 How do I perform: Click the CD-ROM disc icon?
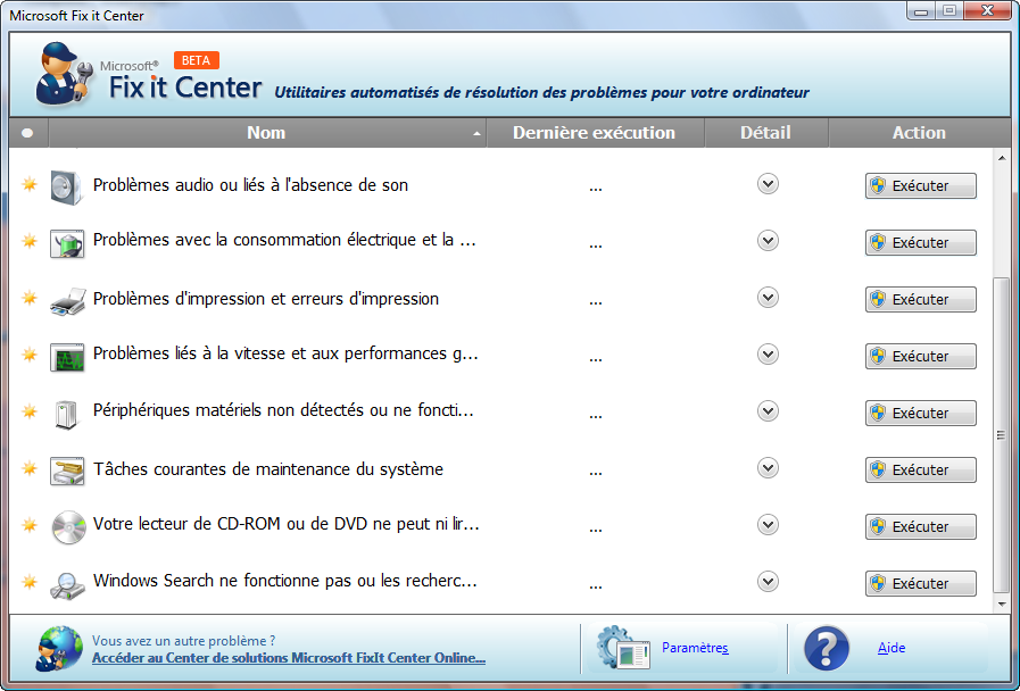[x=68, y=527]
